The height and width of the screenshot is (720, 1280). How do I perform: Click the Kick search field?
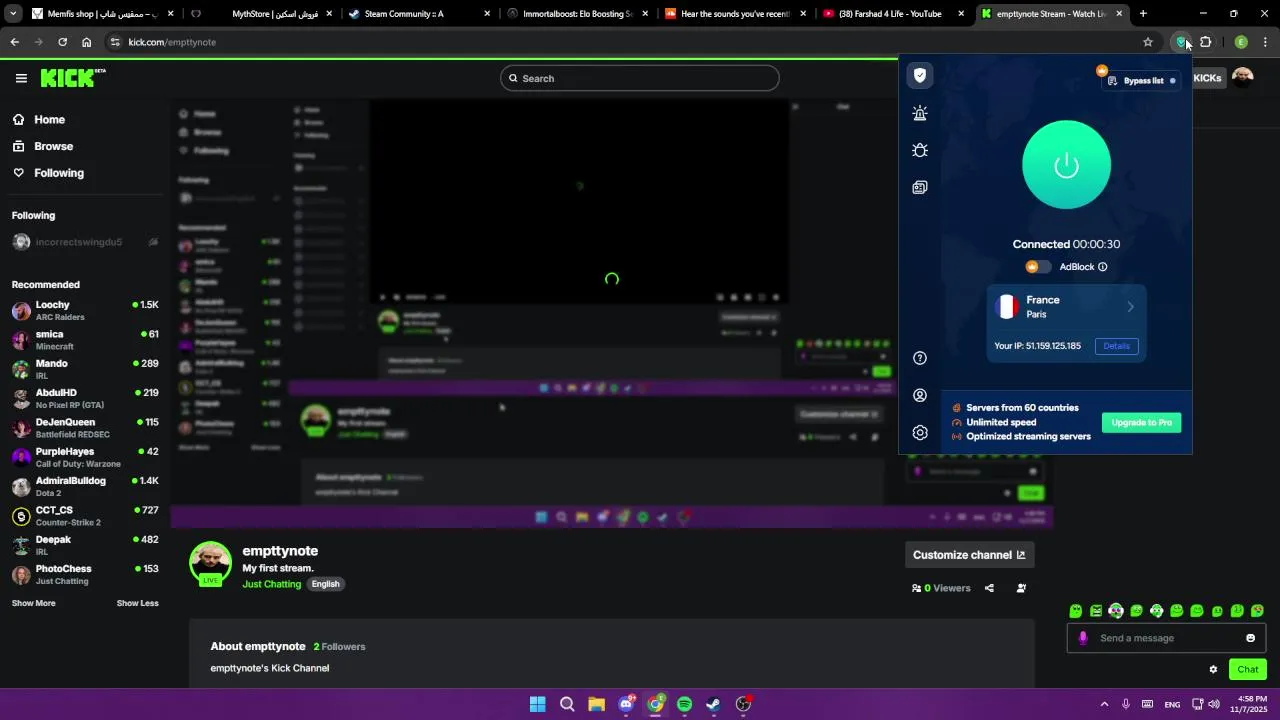[640, 78]
